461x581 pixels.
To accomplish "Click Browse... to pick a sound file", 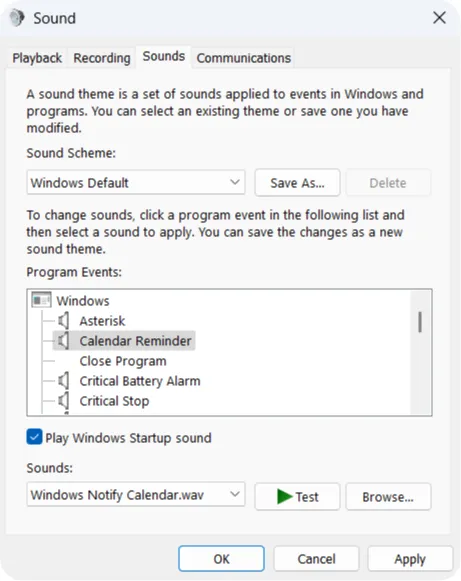I will (388, 497).
